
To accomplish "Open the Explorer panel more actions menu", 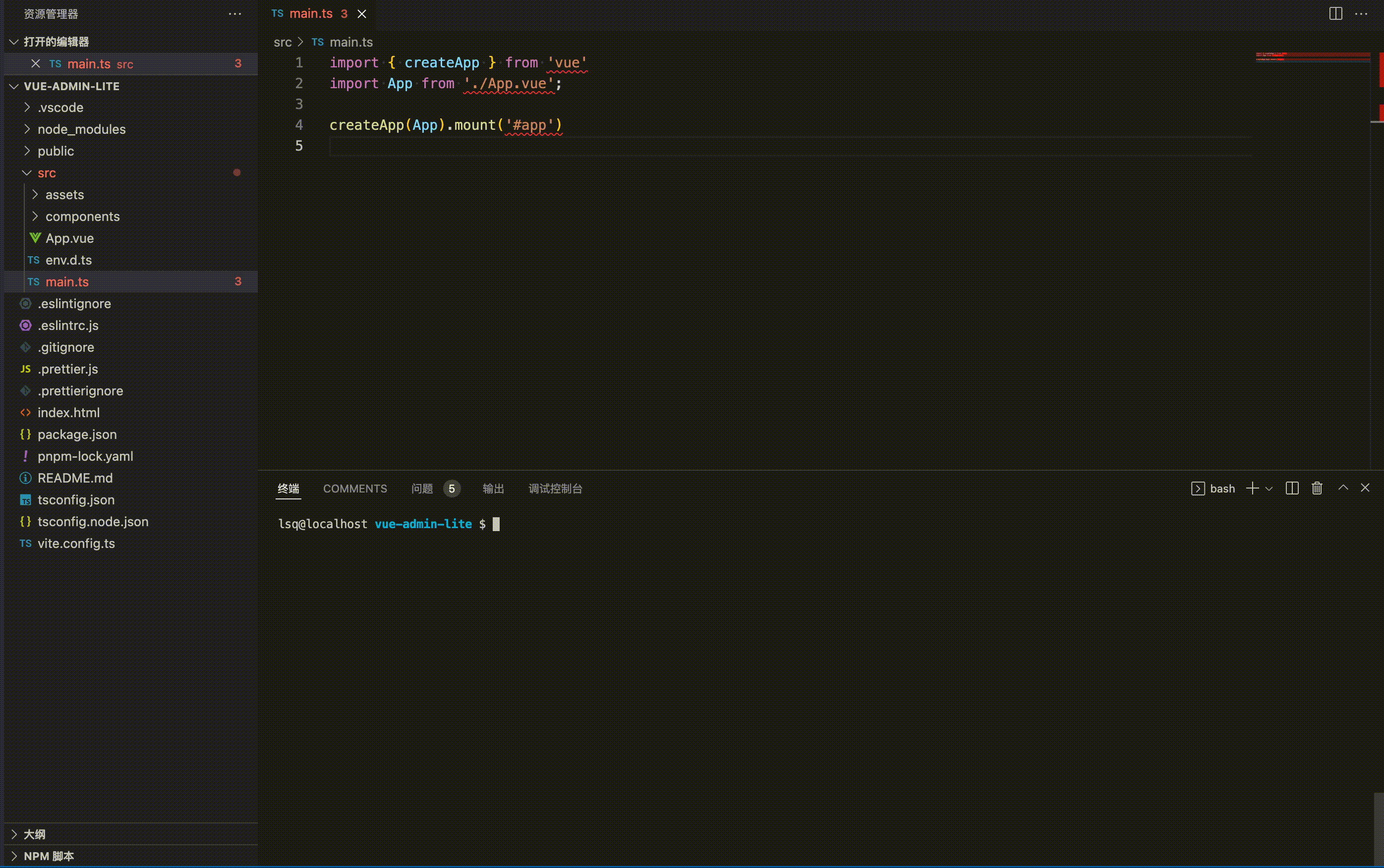I will click(235, 14).
